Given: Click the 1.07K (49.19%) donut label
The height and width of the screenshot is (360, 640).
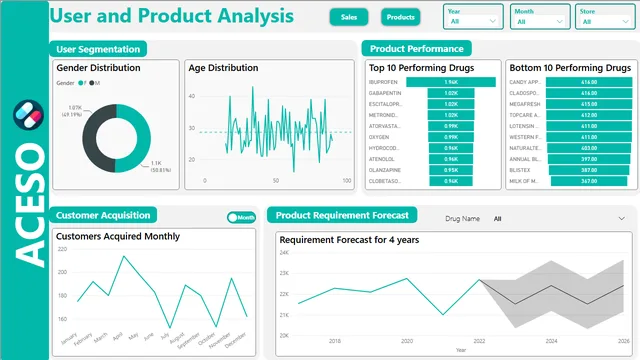Looking at the screenshot, I should pyautogui.click(x=72, y=111).
